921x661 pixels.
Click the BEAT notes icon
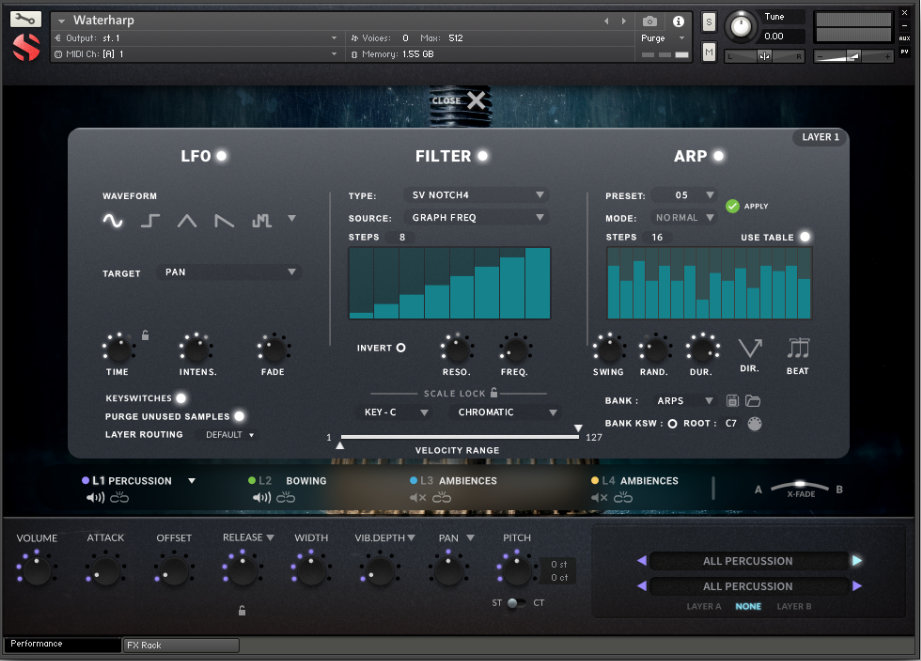tap(797, 348)
